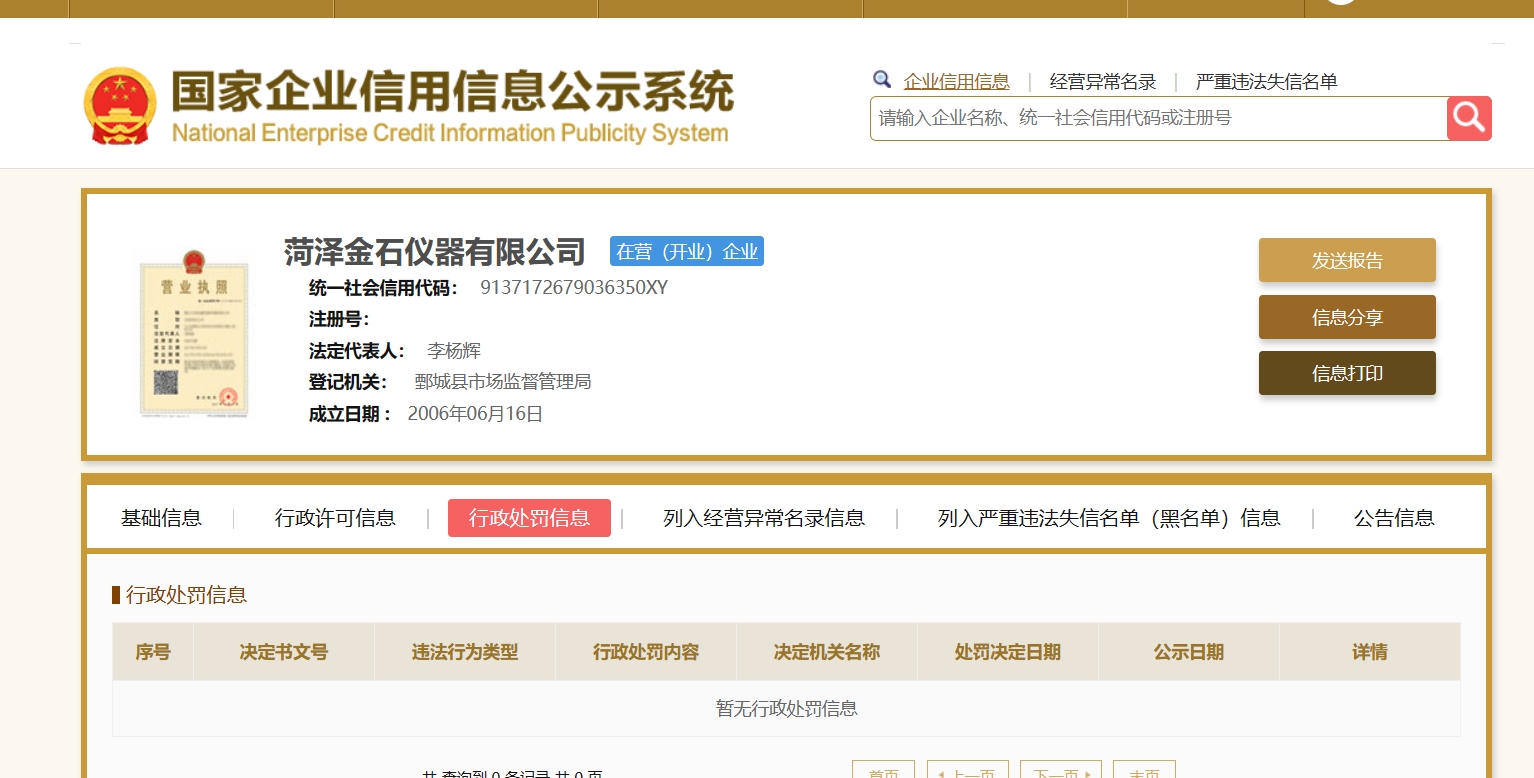
Task: Select the 企业信用信息 search category
Action: tap(957, 82)
